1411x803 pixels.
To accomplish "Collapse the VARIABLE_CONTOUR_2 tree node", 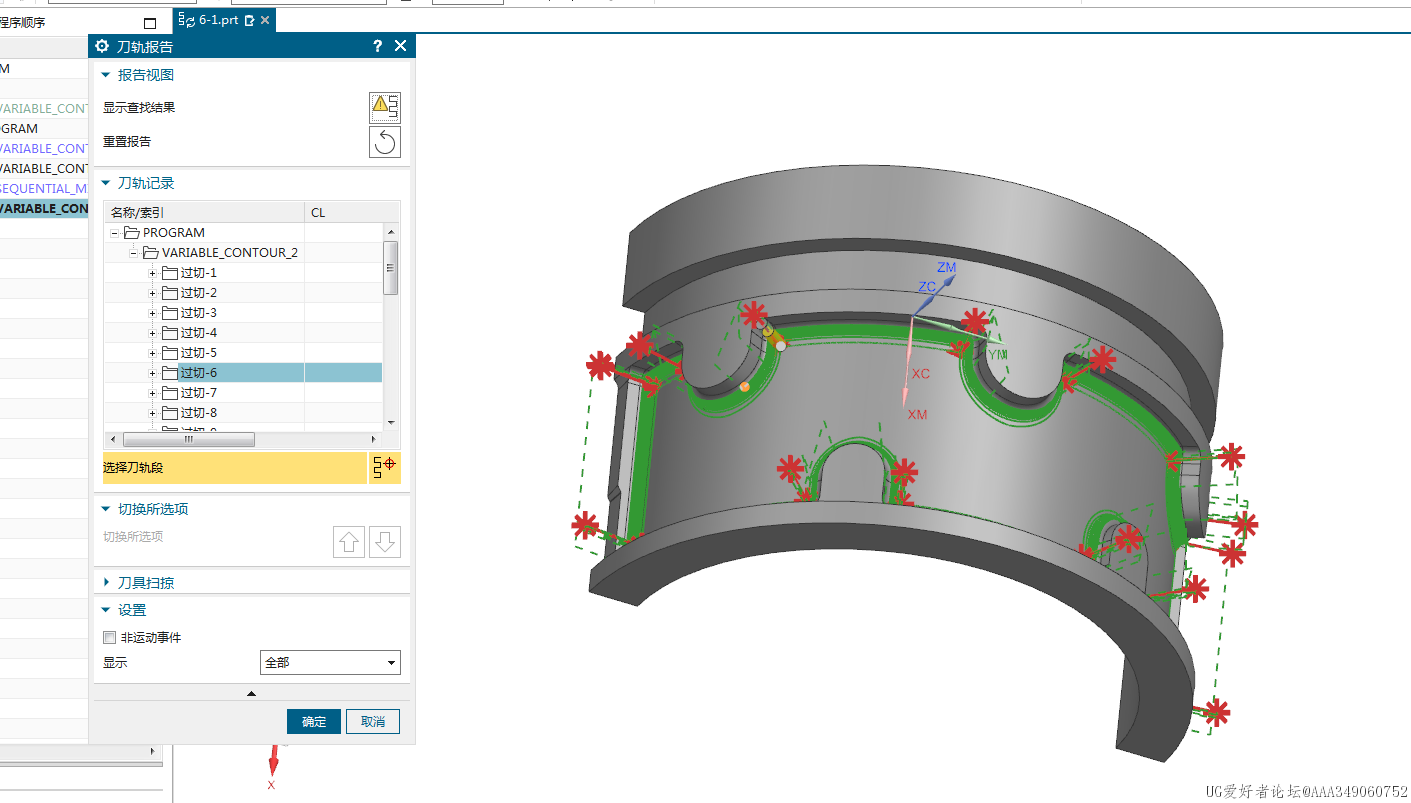I will coord(133,253).
